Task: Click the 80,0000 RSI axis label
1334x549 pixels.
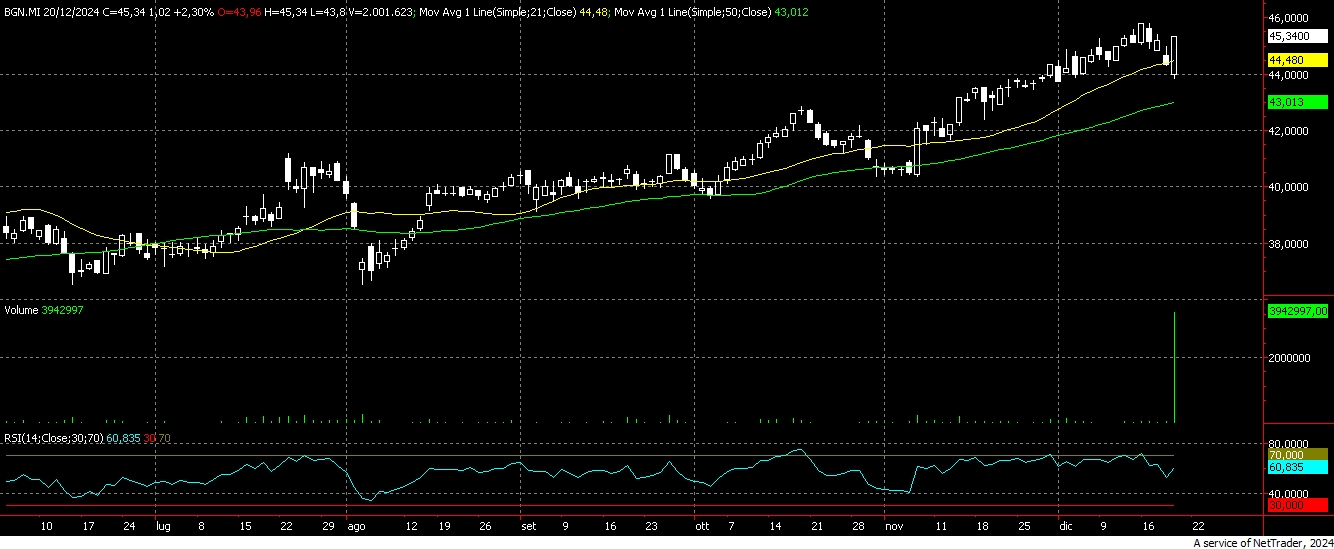Action: (x=1289, y=443)
